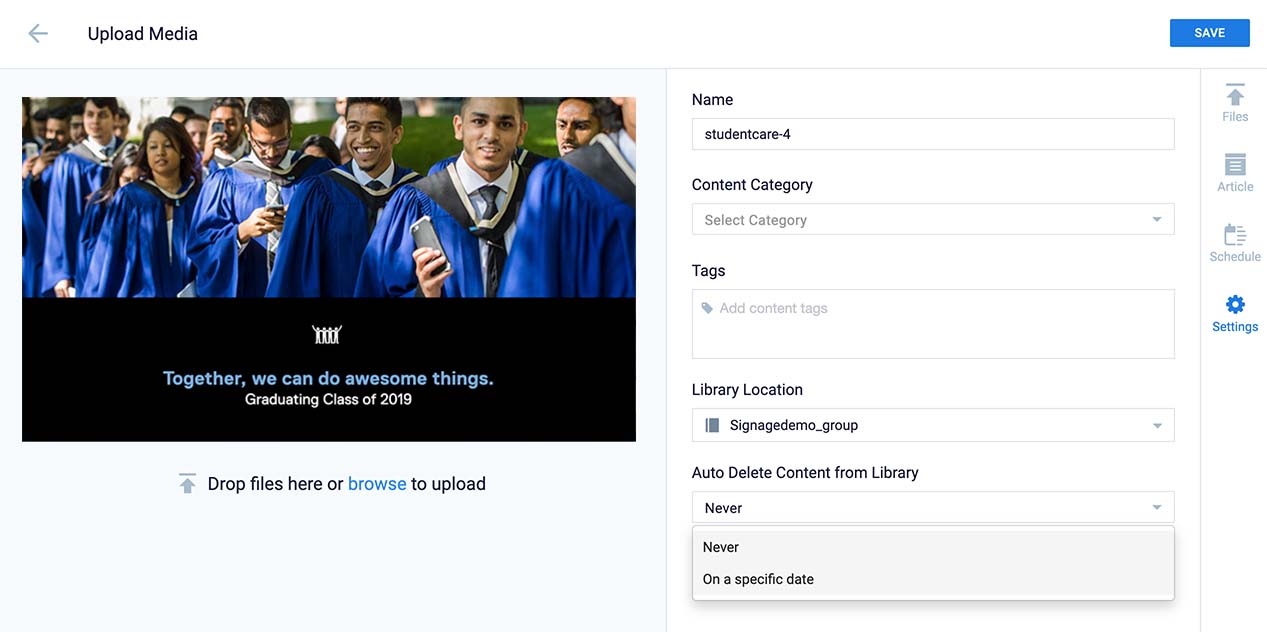This screenshot has width=1267, height=632.
Task: Click the back arrow icon
Action: tap(38, 33)
